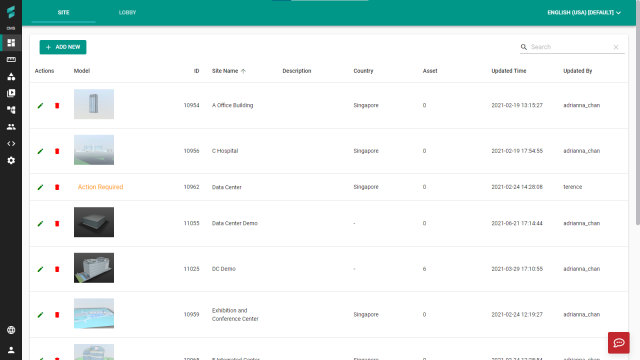
Task: Open the hierarchy tree icon in sidebar
Action: pos(11,110)
